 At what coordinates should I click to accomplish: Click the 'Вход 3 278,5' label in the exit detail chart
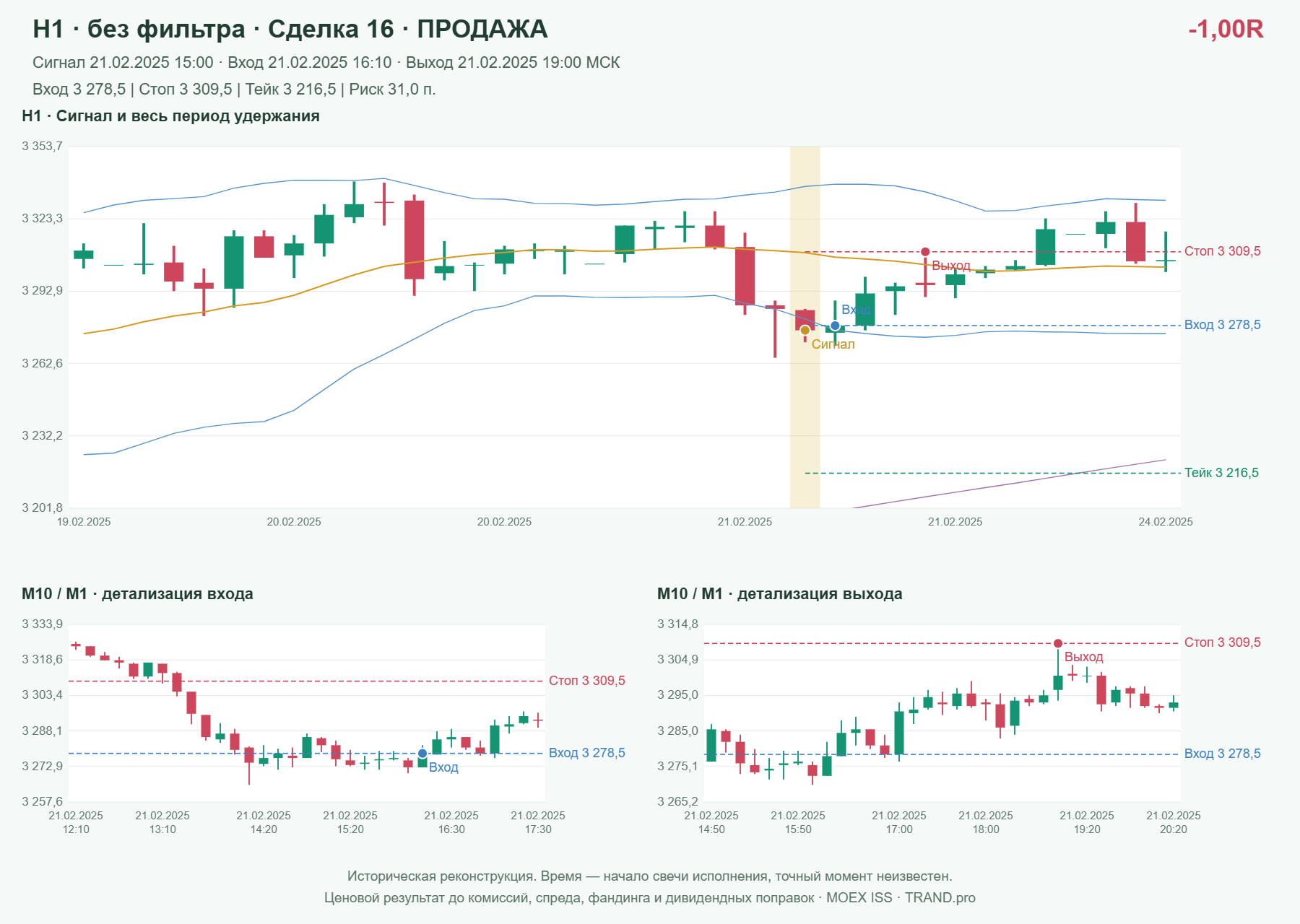tap(1223, 754)
